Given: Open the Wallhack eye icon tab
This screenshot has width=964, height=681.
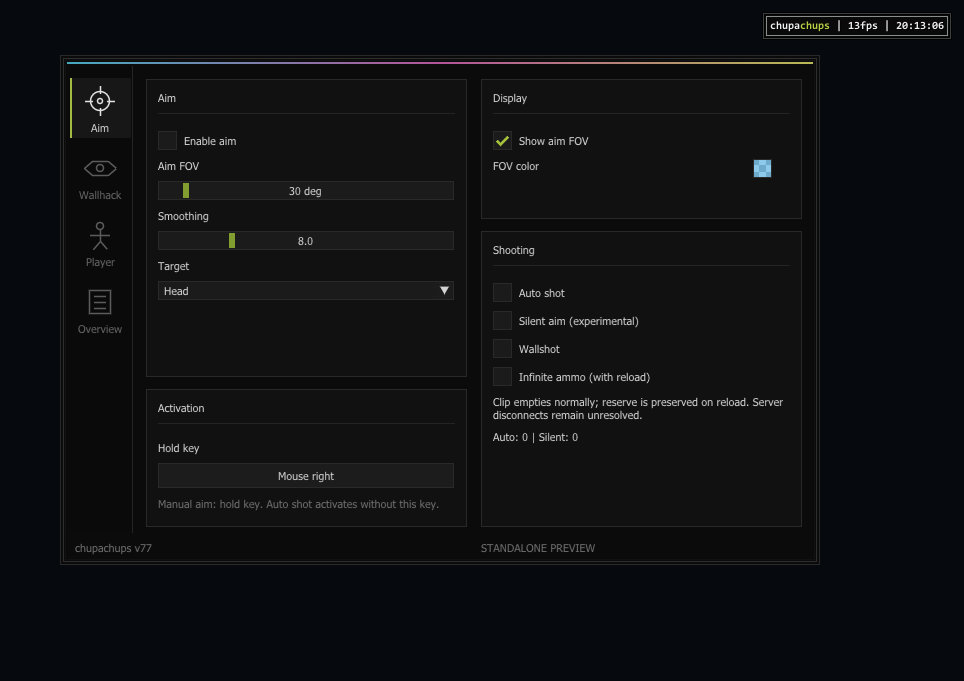Looking at the screenshot, I should tap(100, 168).
